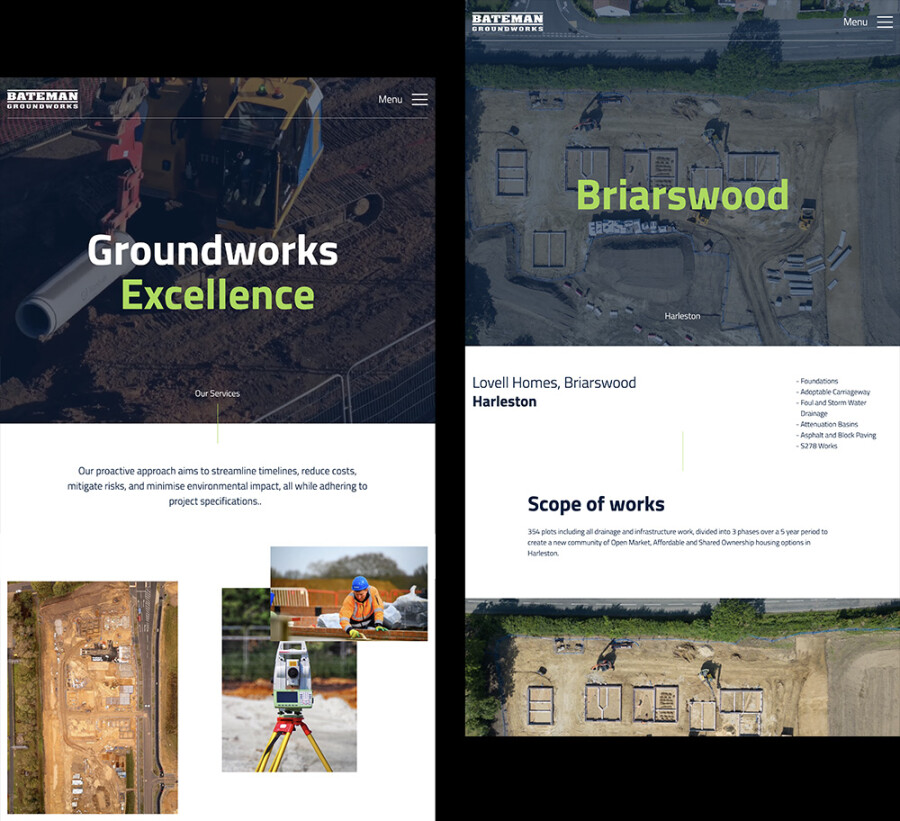Click the Briarswood page heading
Image resolution: width=900 pixels, height=821 pixels.
click(x=682, y=196)
